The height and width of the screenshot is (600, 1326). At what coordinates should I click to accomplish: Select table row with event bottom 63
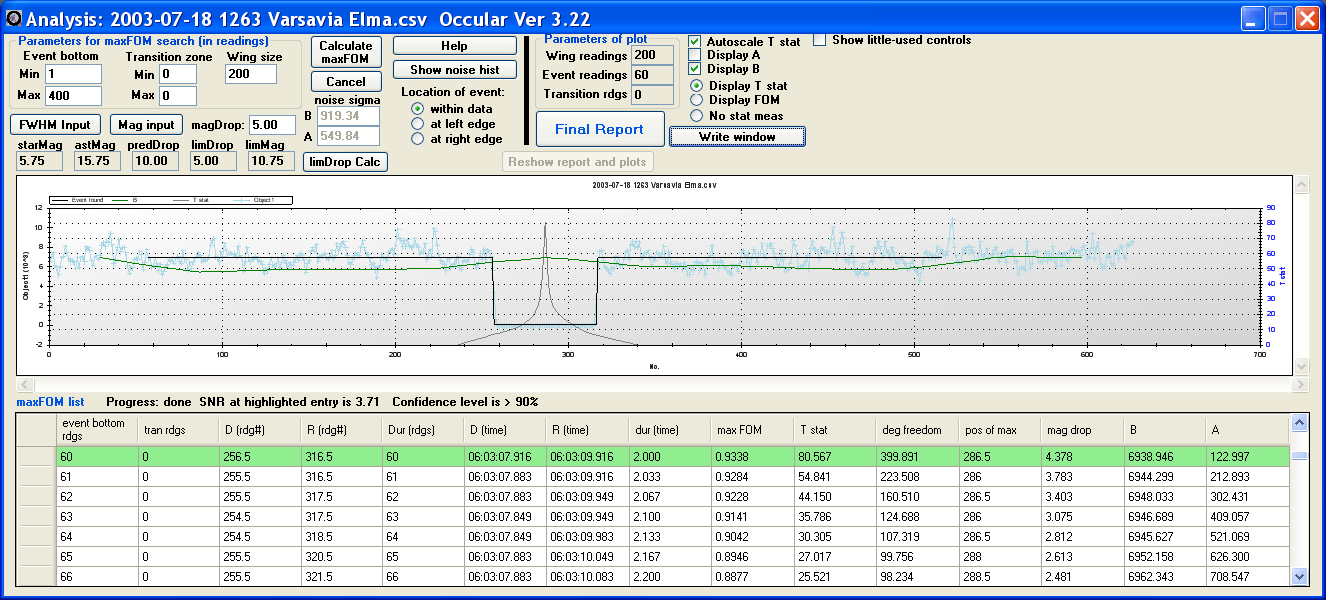click(652, 516)
